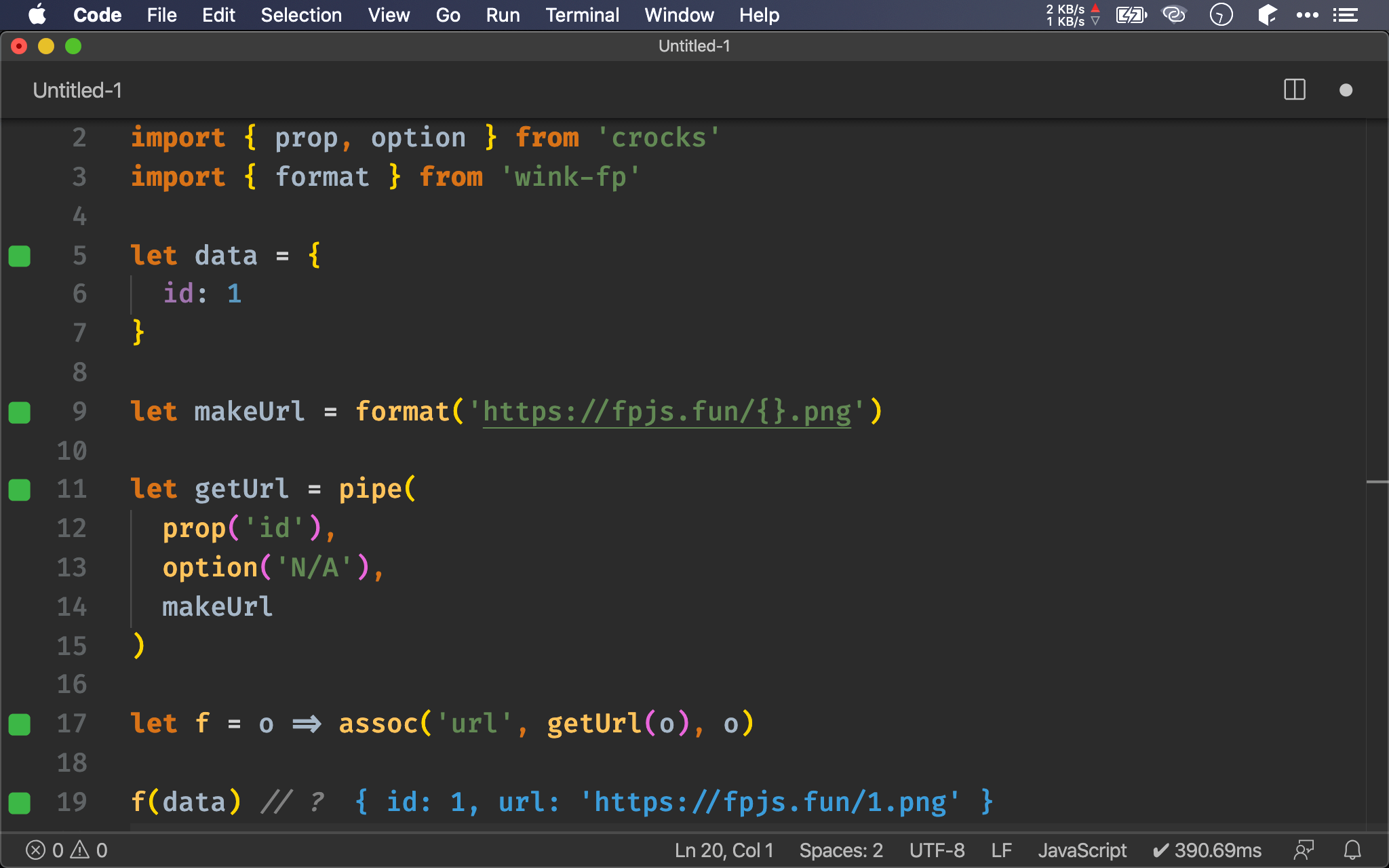Click the black-and-white cube icon in menu bar
1389x868 pixels.
[1266, 15]
